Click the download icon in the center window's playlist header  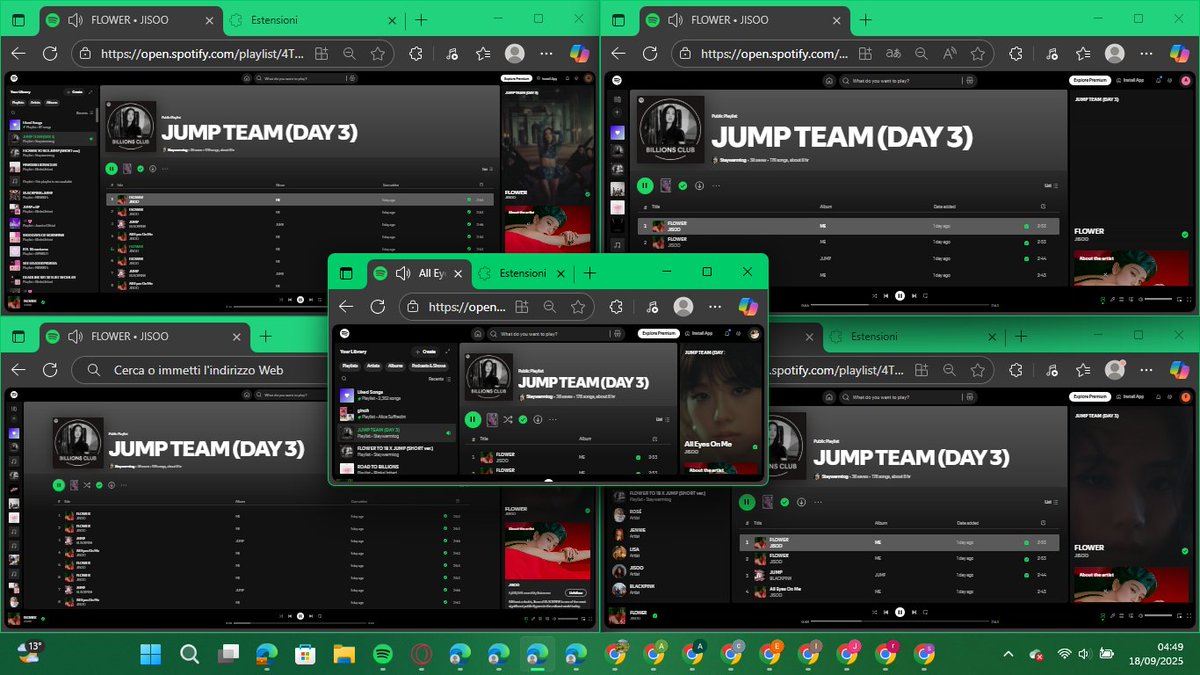pos(538,419)
